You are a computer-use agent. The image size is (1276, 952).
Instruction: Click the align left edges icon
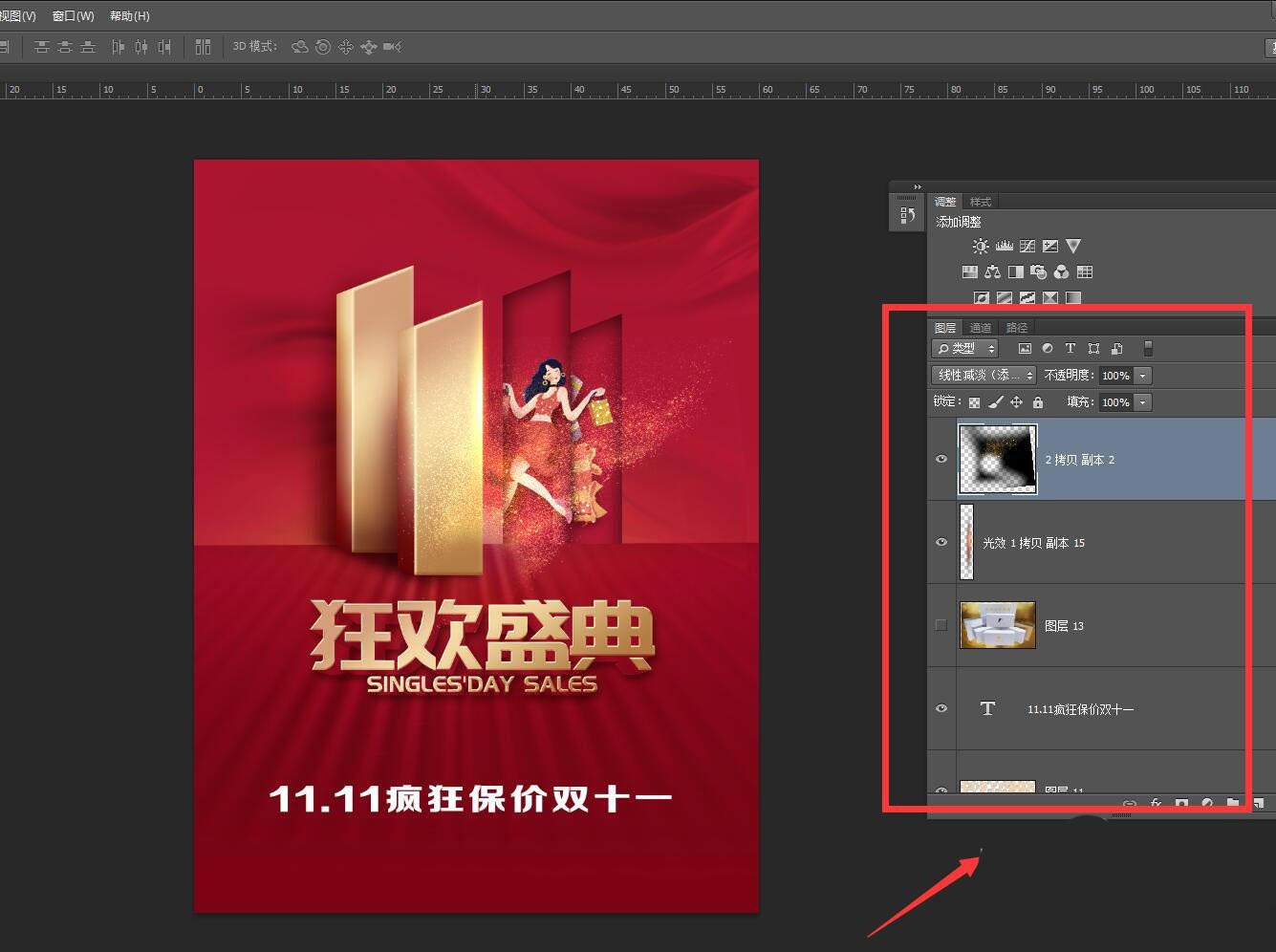pos(119,46)
